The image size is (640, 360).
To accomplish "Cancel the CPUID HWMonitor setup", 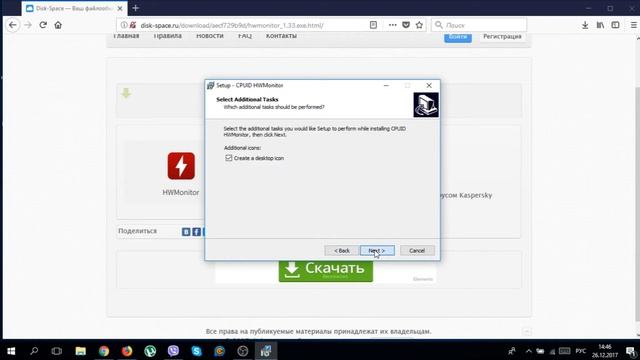I will point(417,251).
